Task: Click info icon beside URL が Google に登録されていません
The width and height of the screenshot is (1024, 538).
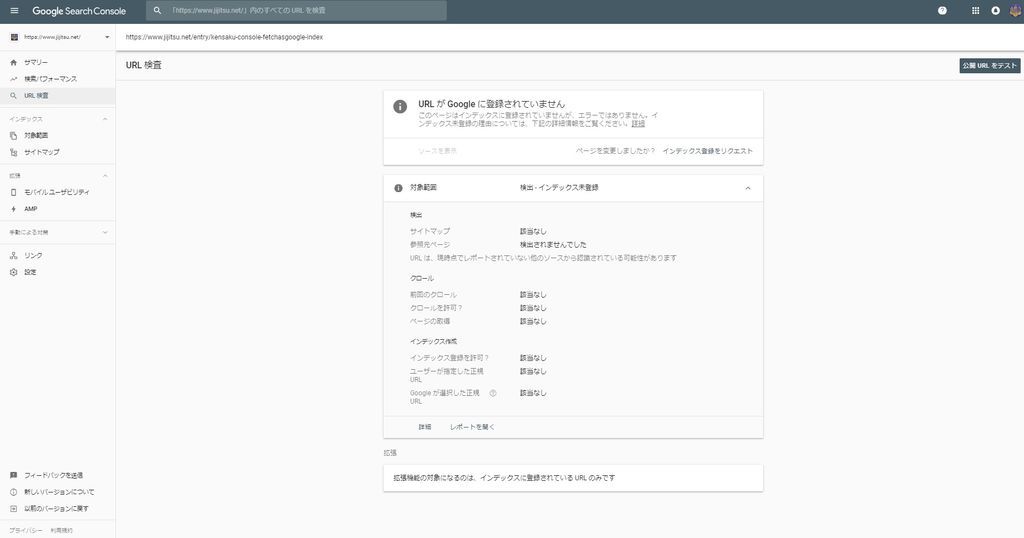Action: coord(400,106)
